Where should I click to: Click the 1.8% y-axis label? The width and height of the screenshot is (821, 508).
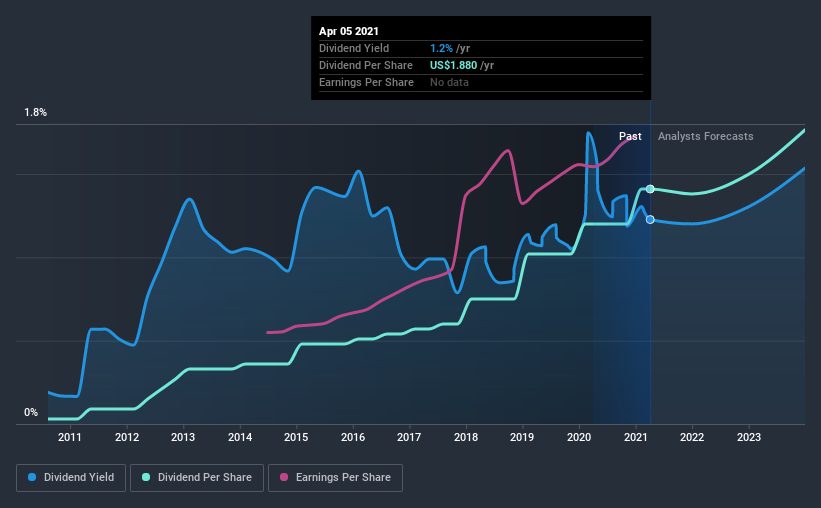pyautogui.click(x=36, y=113)
